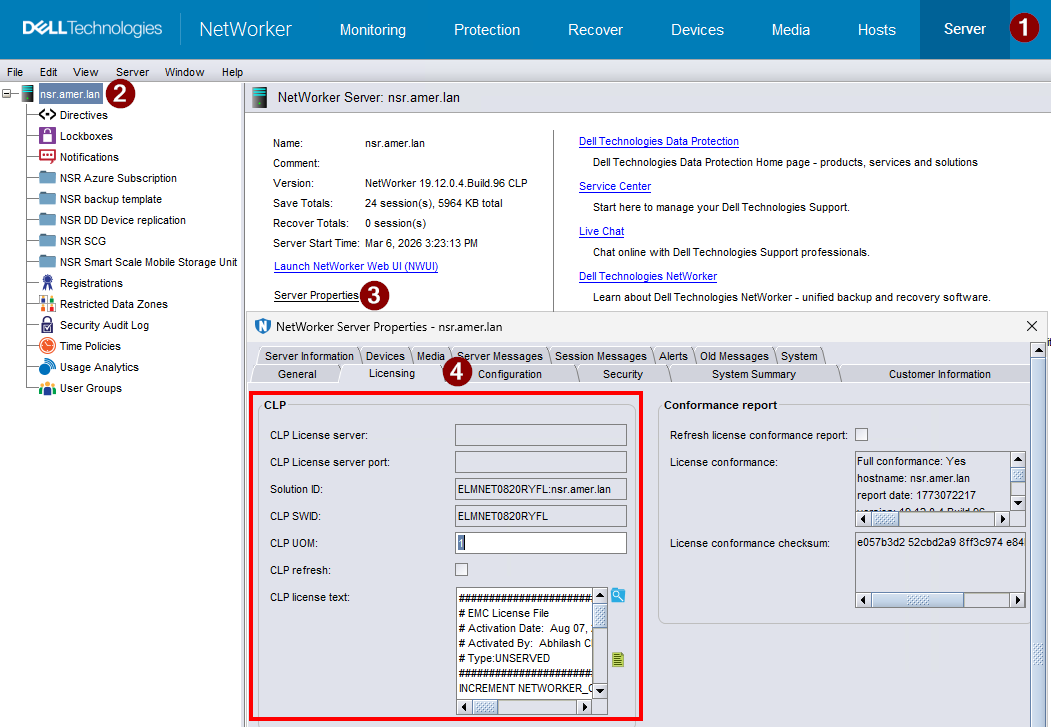Switch to the Session Messages tab

(x=601, y=355)
